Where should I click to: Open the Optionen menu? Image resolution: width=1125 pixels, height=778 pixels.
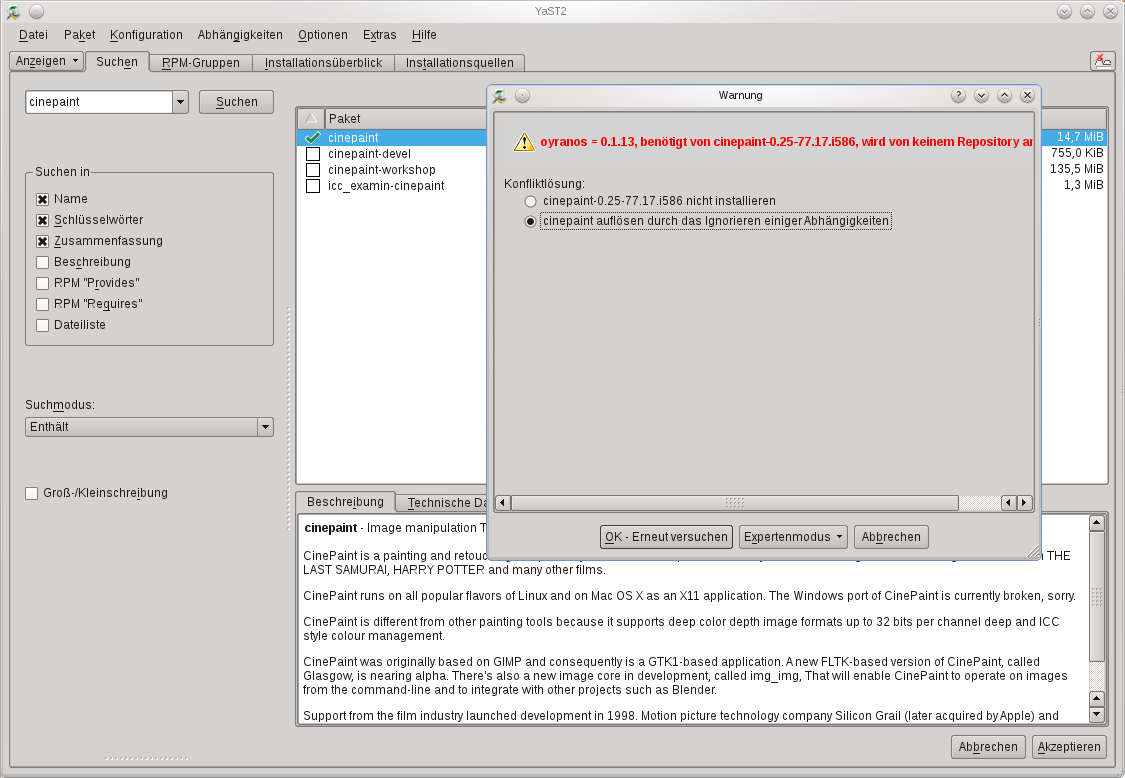pyautogui.click(x=323, y=34)
